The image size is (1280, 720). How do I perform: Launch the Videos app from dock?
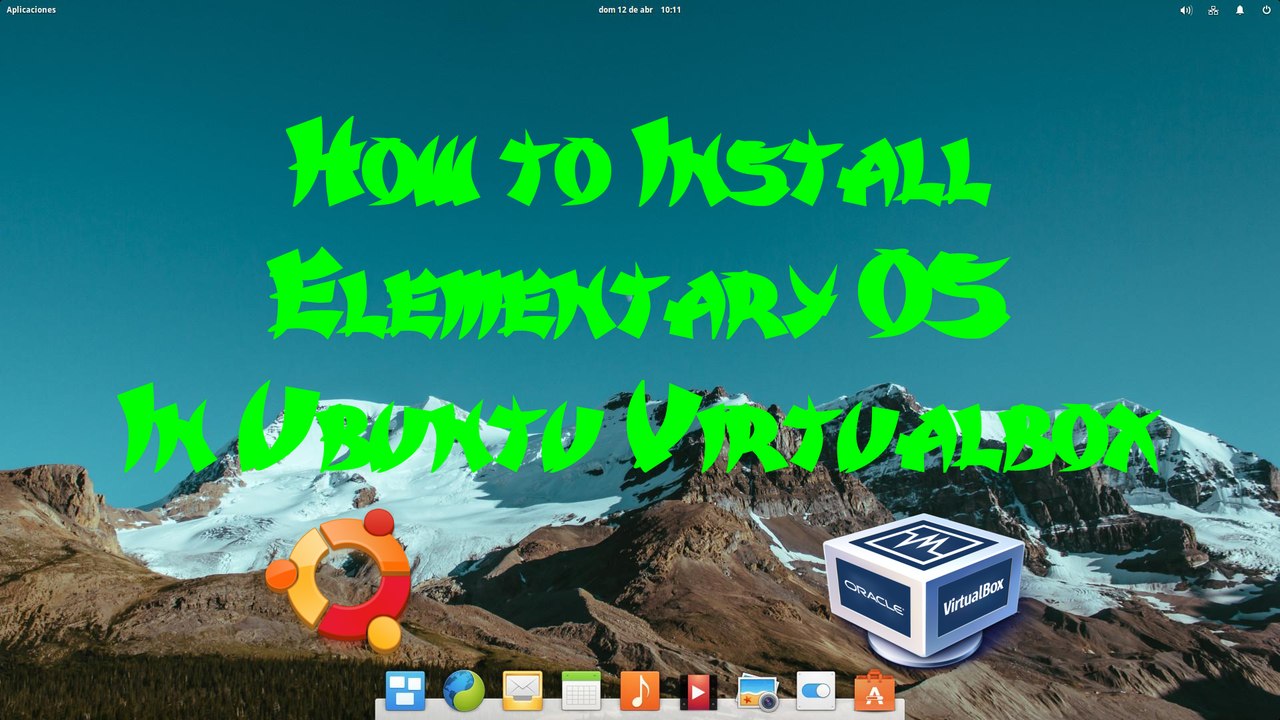(698, 691)
